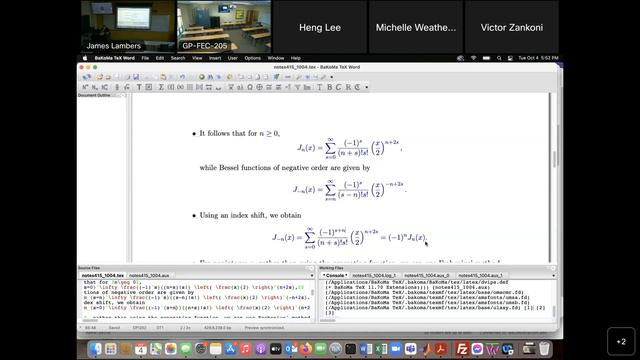
Task: Expand the math toolbar overflow arrow
Action: pyautogui.click(x=367, y=87)
